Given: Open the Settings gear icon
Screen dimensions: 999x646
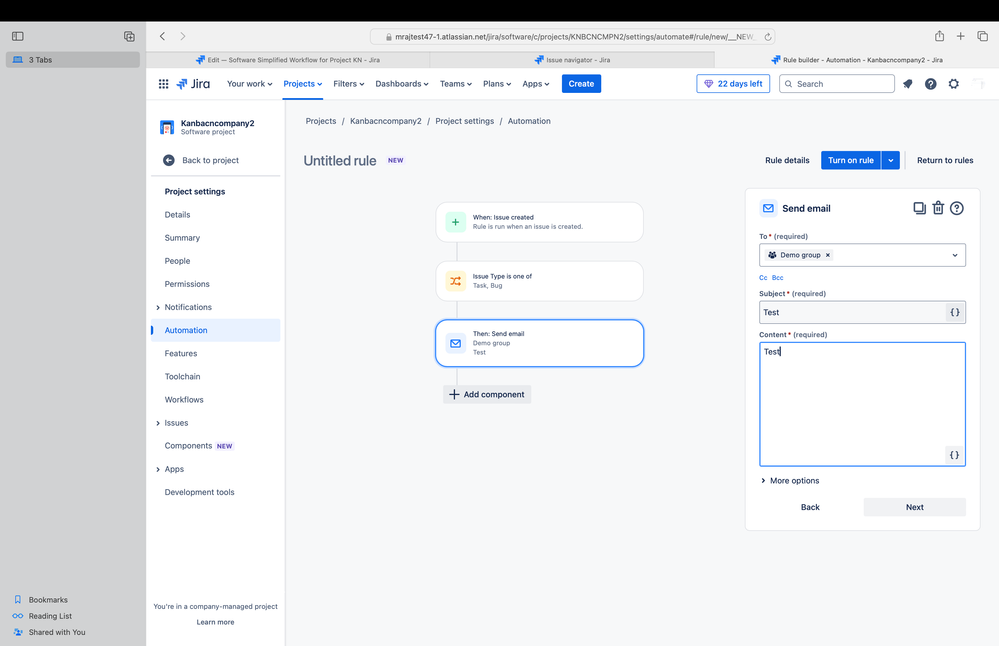Looking at the screenshot, I should pos(953,83).
